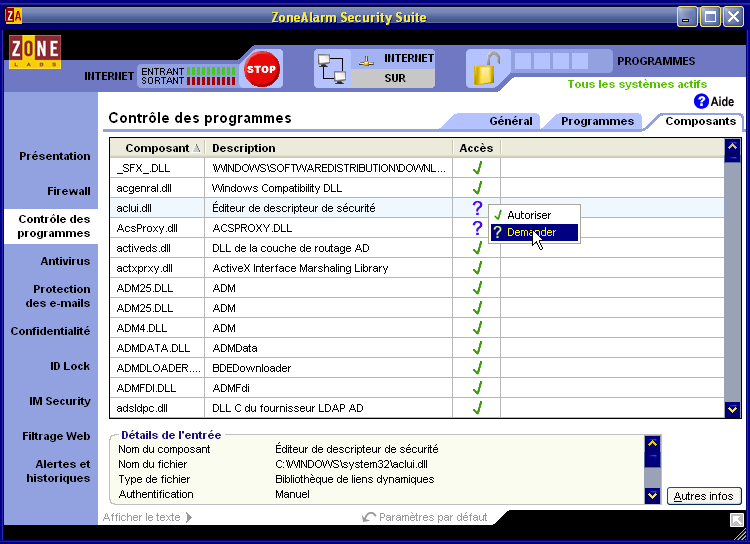Switch to the Programmes tab

click(597, 121)
